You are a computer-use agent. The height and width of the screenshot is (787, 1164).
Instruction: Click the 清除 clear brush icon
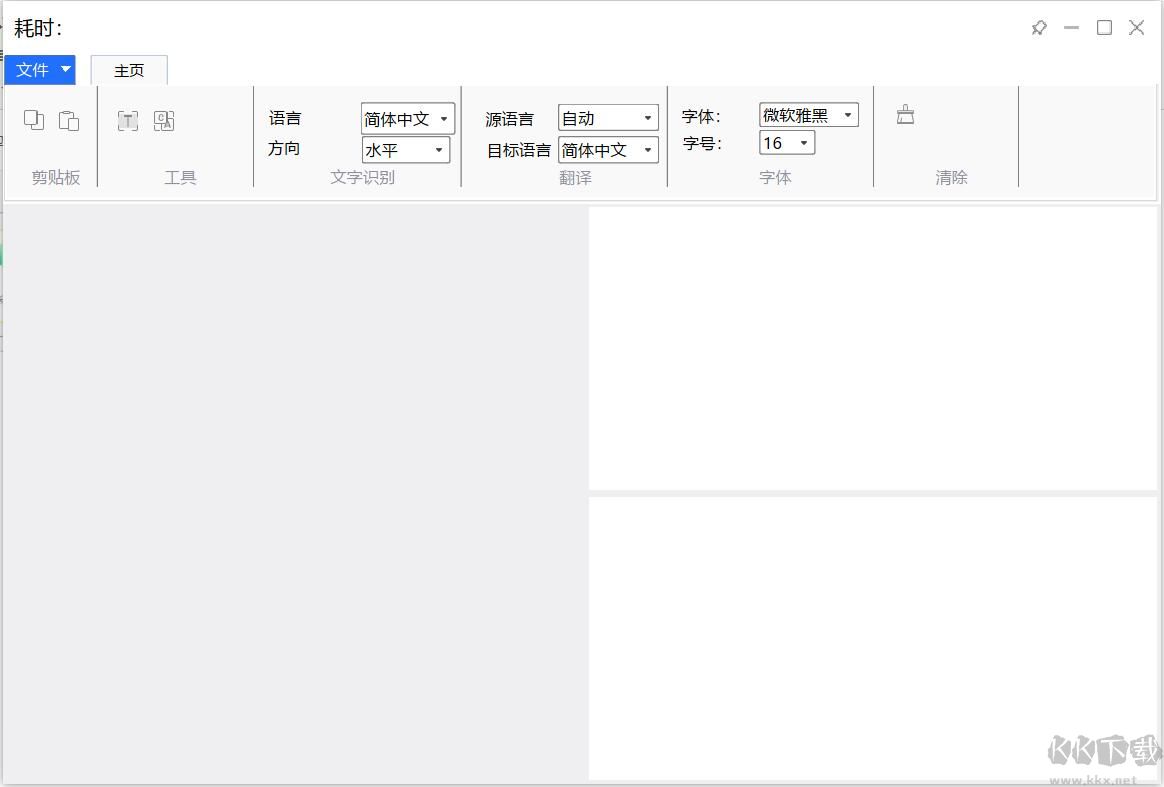pyautogui.click(x=905, y=114)
